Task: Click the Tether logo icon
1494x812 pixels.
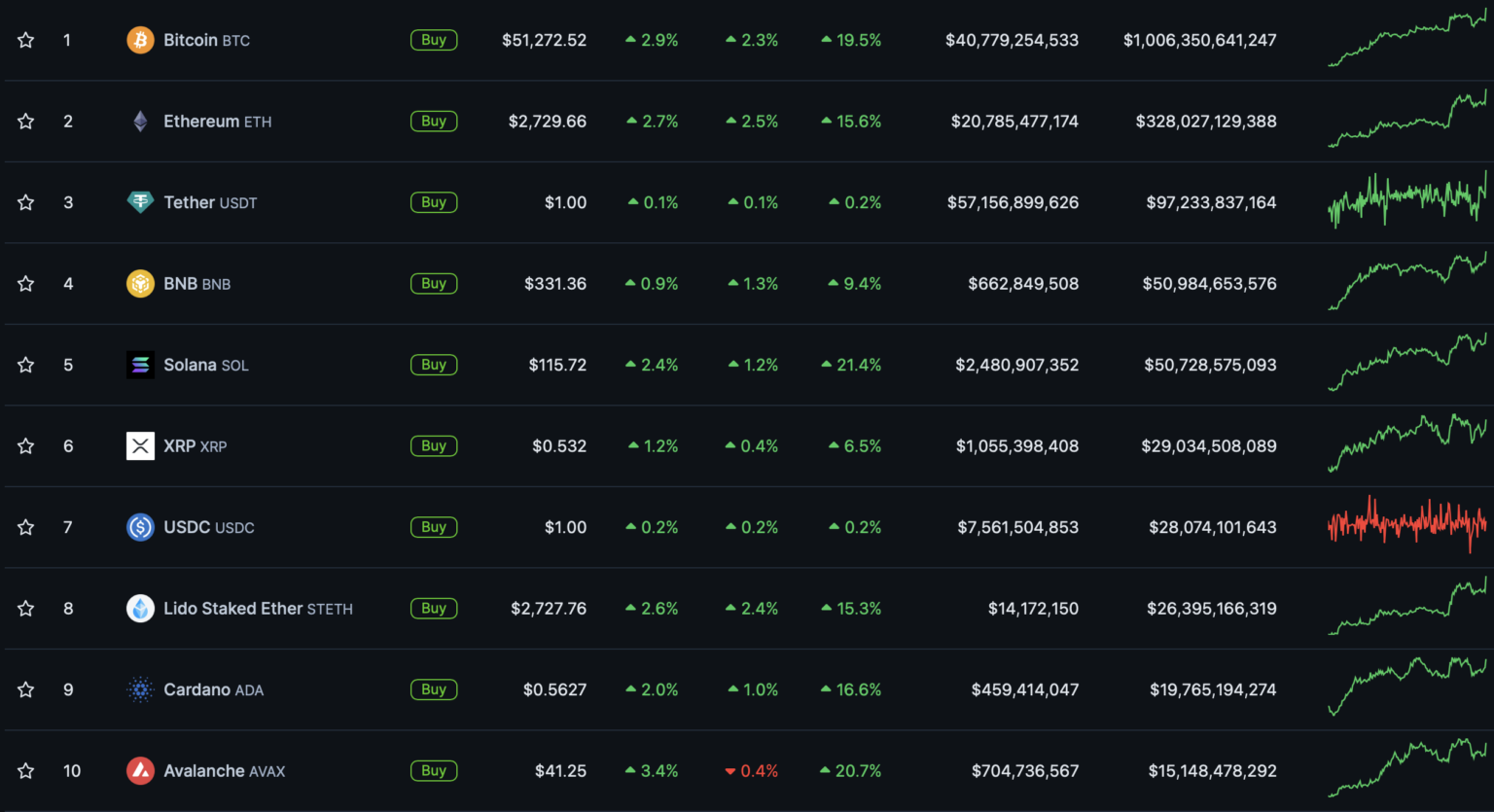Action: click(140, 202)
